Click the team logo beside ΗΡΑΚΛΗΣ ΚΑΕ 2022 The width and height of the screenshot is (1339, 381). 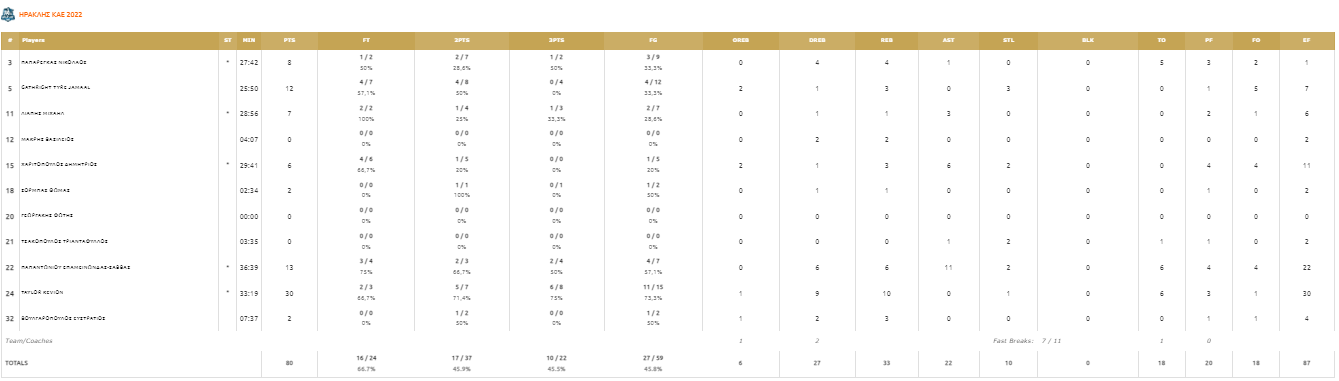(9, 16)
